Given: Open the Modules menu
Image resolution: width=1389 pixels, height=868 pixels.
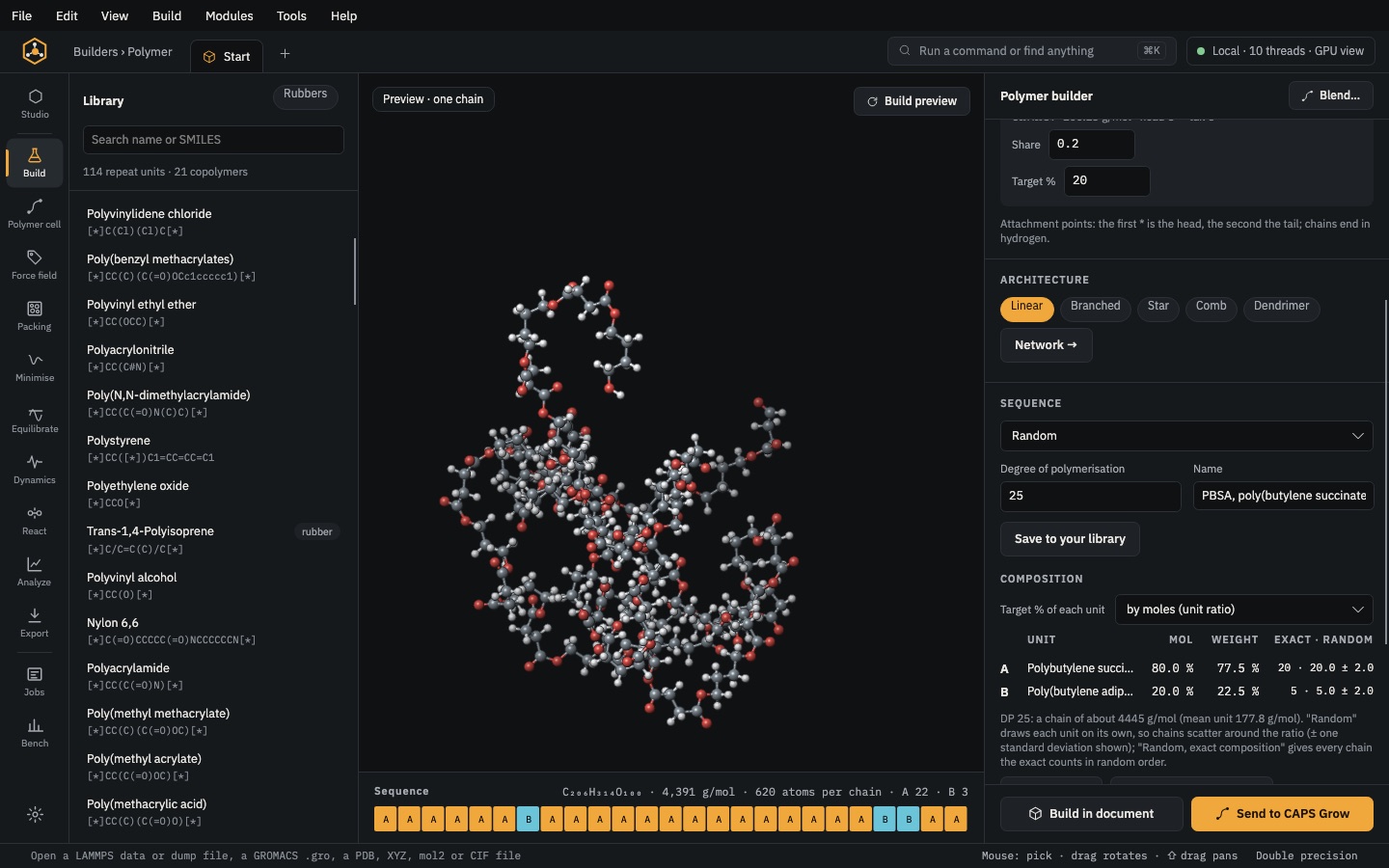Looking at the screenshot, I should tap(230, 15).
